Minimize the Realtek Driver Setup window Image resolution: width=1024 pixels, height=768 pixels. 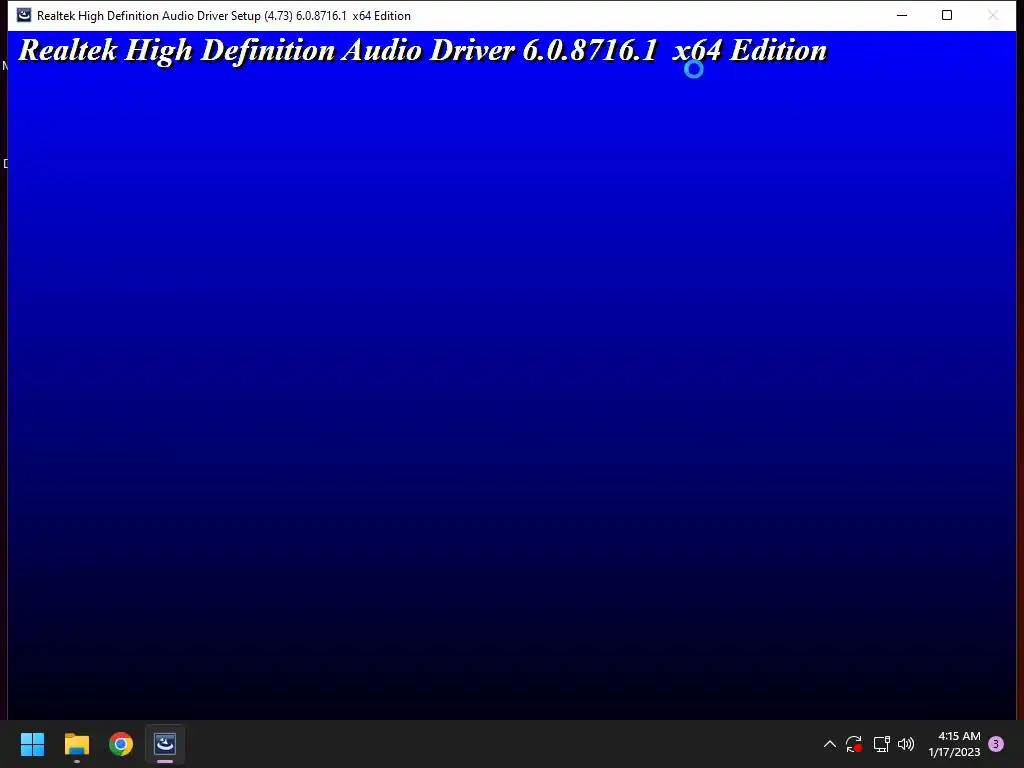tap(902, 15)
